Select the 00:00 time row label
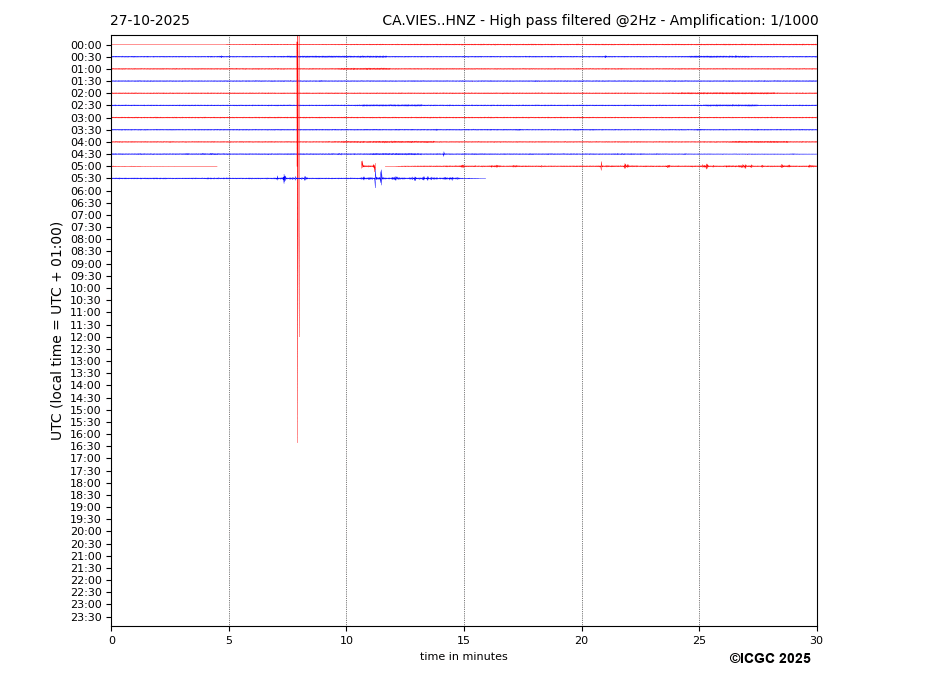The image size is (927, 696). [86, 45]
